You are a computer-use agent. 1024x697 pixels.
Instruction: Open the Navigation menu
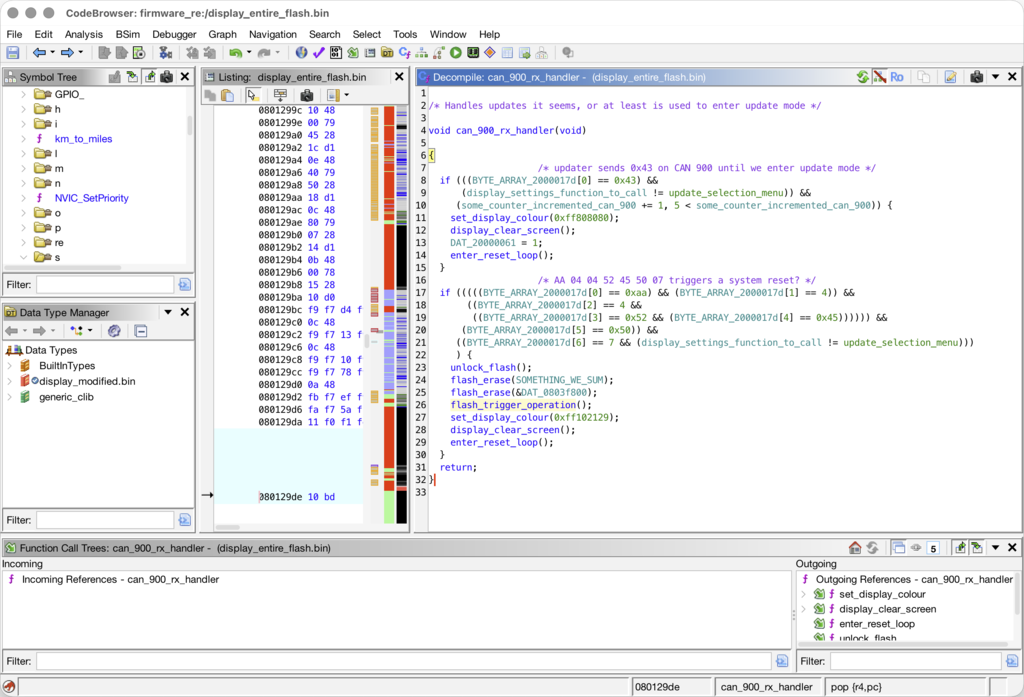pos(272,35)
